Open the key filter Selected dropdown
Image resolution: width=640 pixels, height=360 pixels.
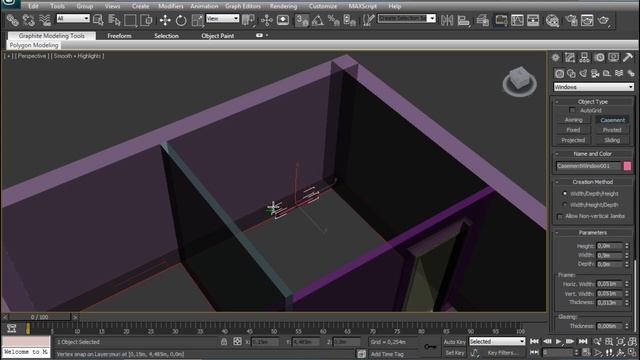[x=497, y=341]
